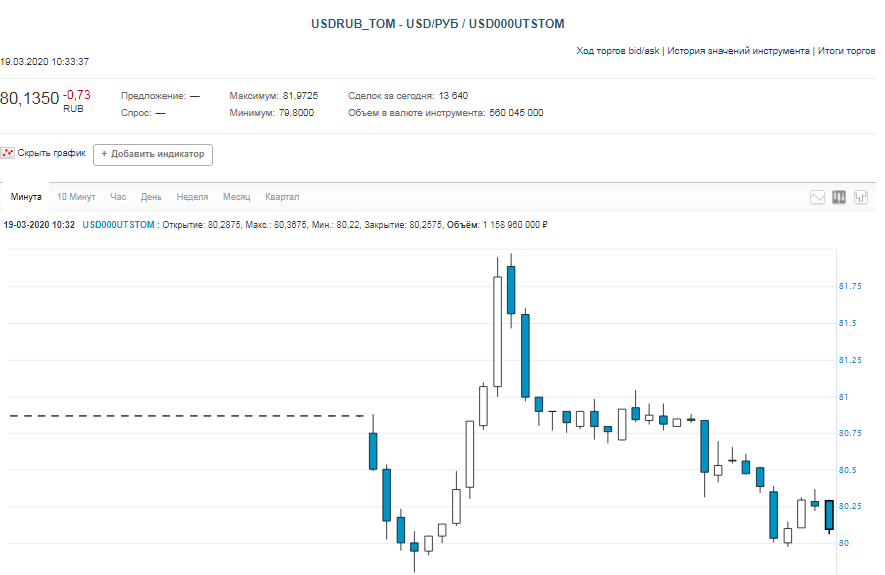885x575 pixels.
Task: Add an indicator with Добавить индикатор
Action: point(153,154)
